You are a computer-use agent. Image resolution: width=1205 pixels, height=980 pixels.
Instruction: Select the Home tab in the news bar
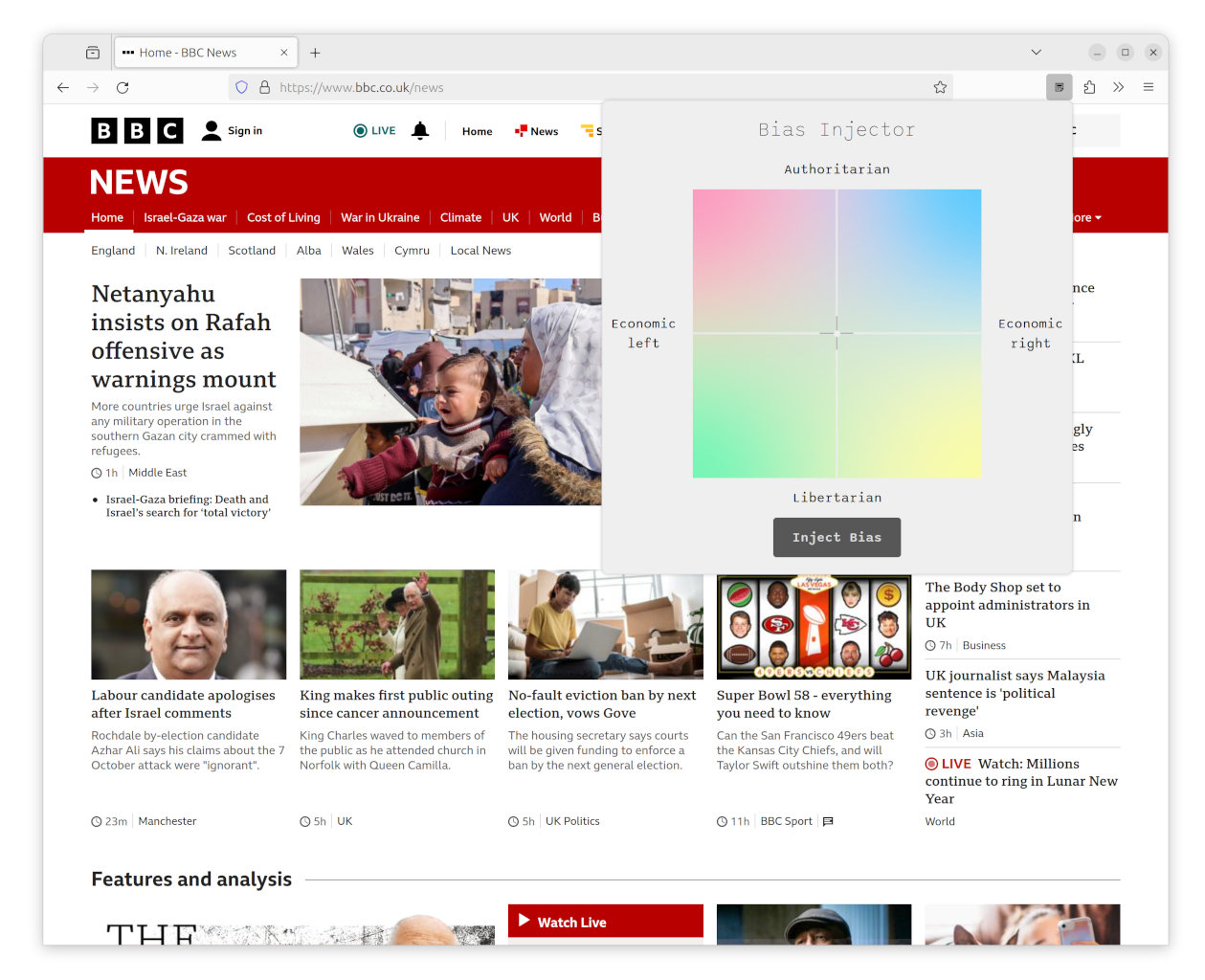[x=107, y=217]
